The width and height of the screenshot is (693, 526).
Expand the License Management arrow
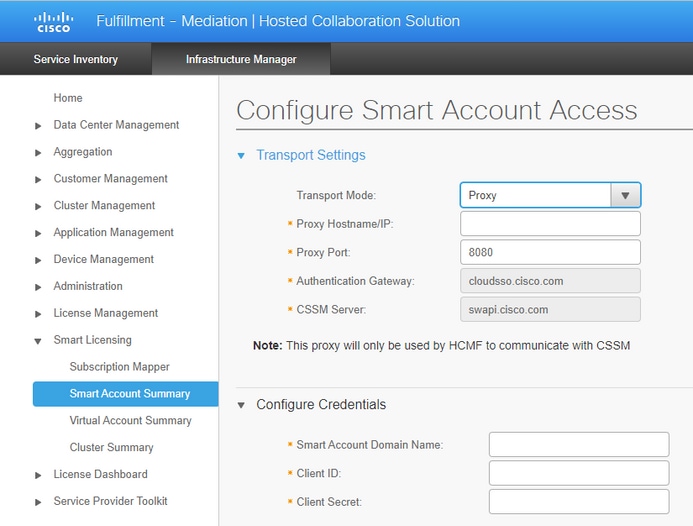(x=38, y=314)
